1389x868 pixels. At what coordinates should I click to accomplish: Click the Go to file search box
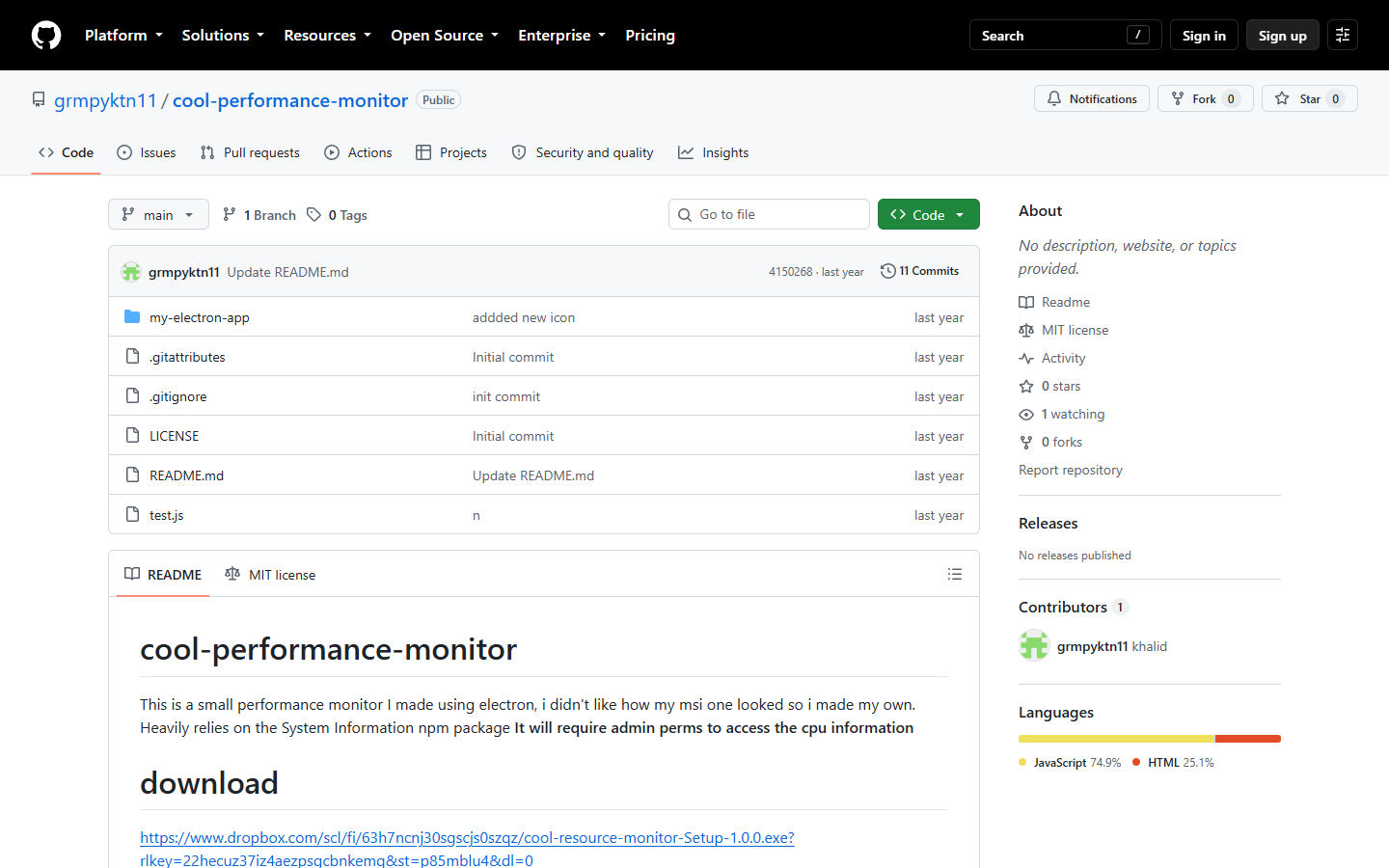coord(769,214)
